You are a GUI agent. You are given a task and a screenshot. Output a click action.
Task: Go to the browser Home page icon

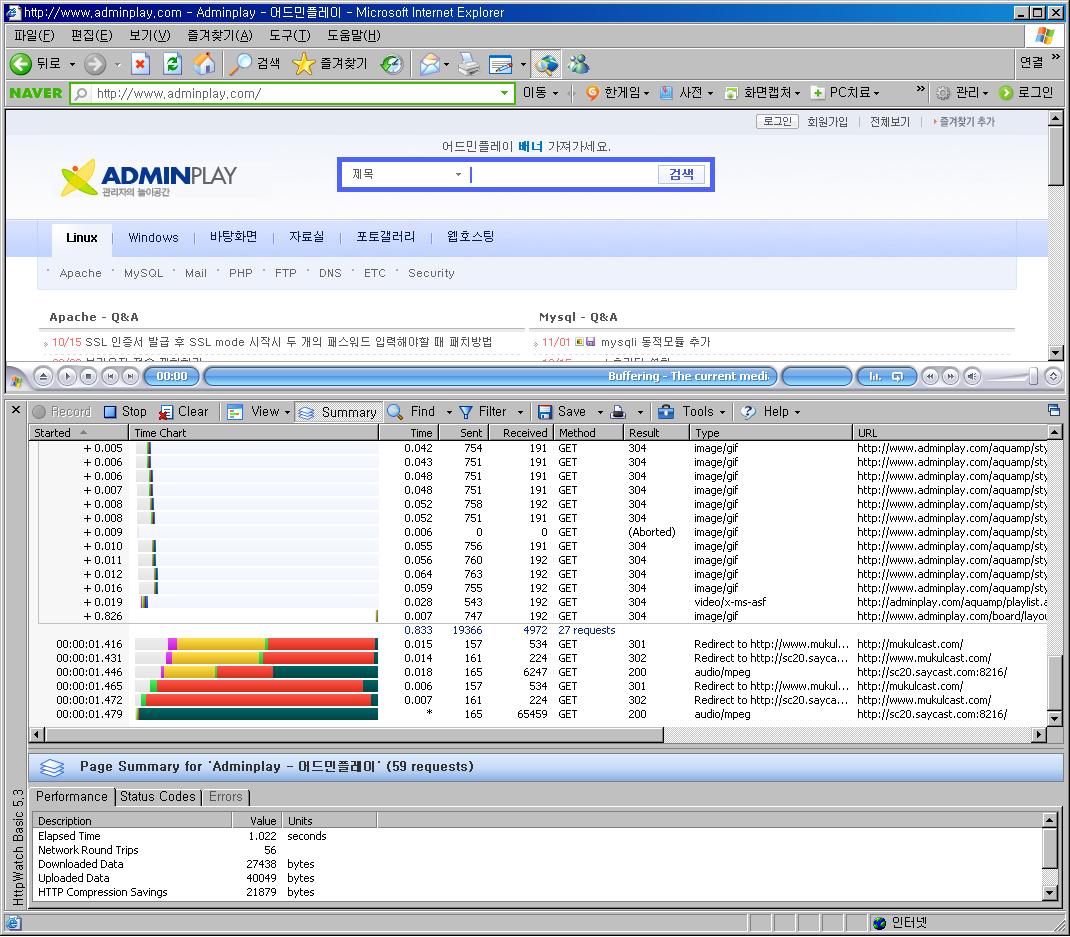click(x=204, y=64)
